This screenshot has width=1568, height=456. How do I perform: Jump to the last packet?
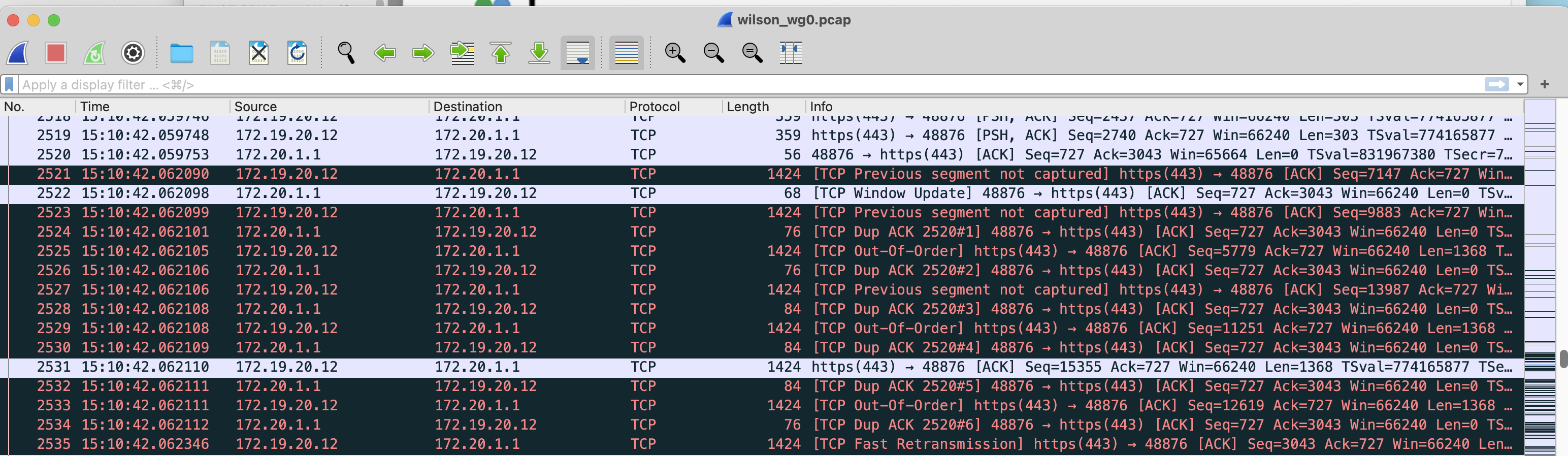click(539, 53)
